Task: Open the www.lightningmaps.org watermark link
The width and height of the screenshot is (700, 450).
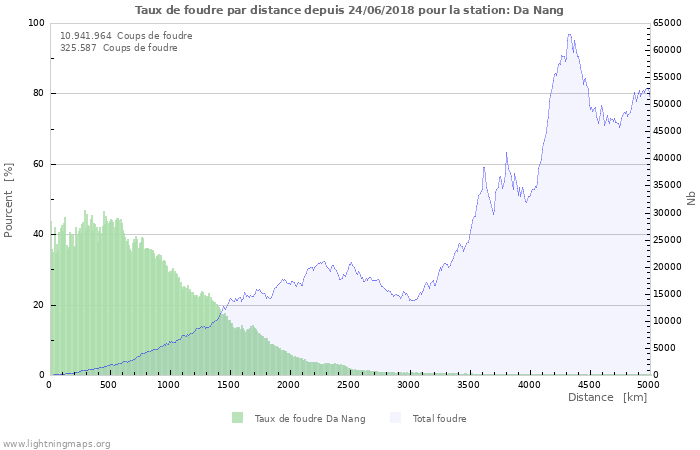Action: (56, 443)
